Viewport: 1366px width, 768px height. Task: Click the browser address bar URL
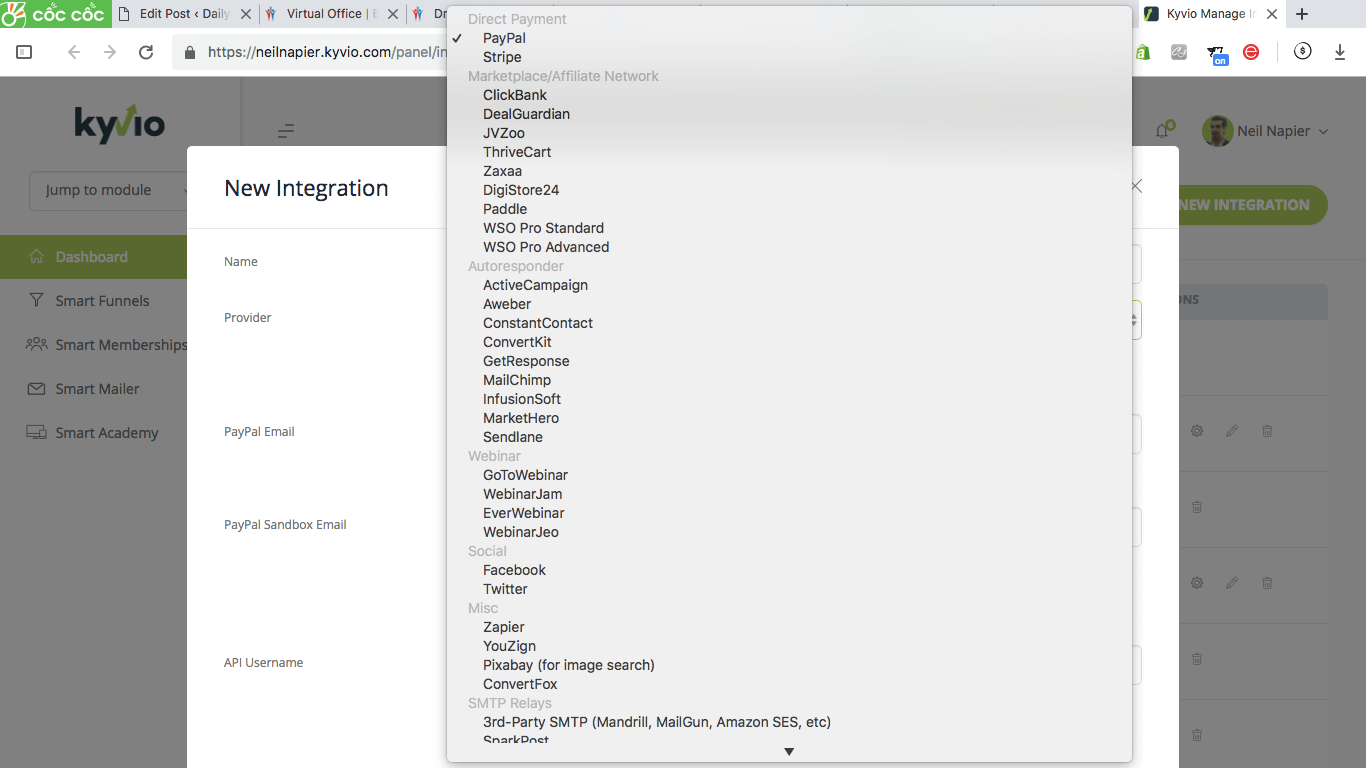click(327, 52)
